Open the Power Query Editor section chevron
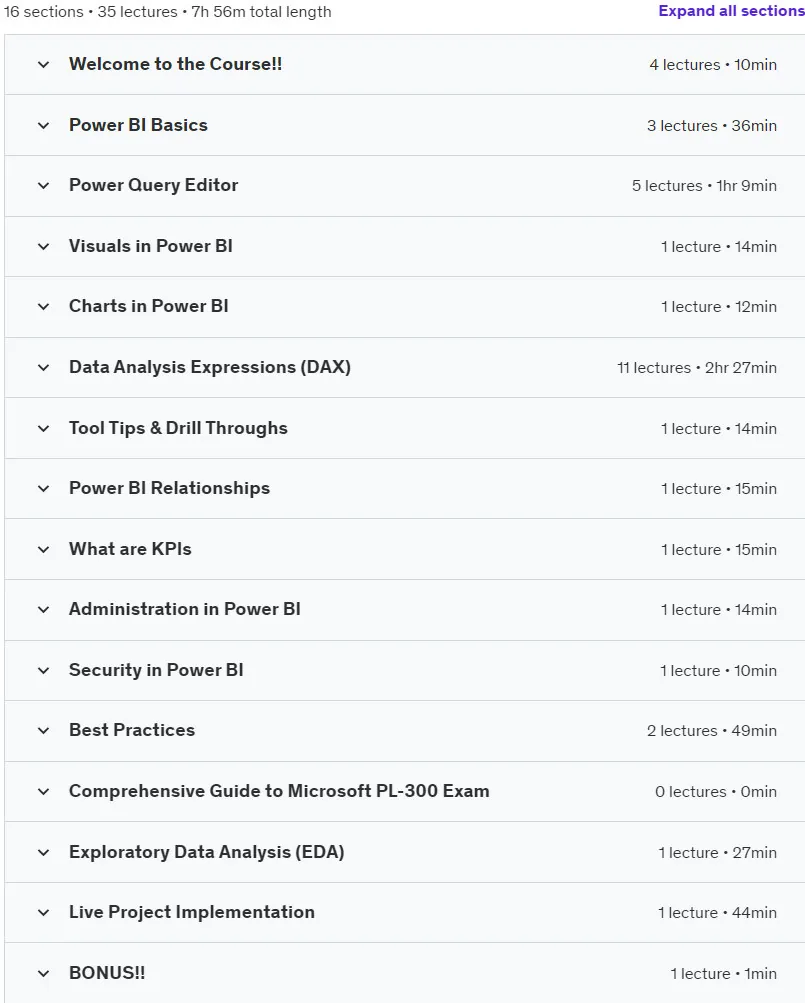 tap(44, 186)
